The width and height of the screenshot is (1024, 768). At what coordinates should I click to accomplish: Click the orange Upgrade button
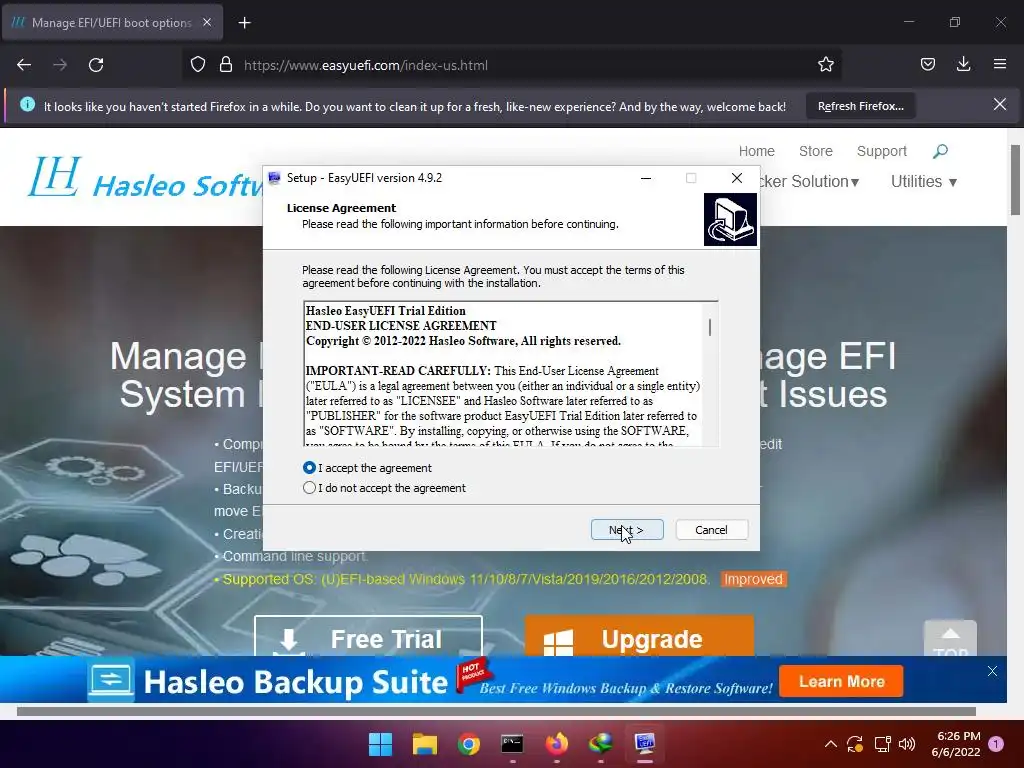(x=639, y=636)
